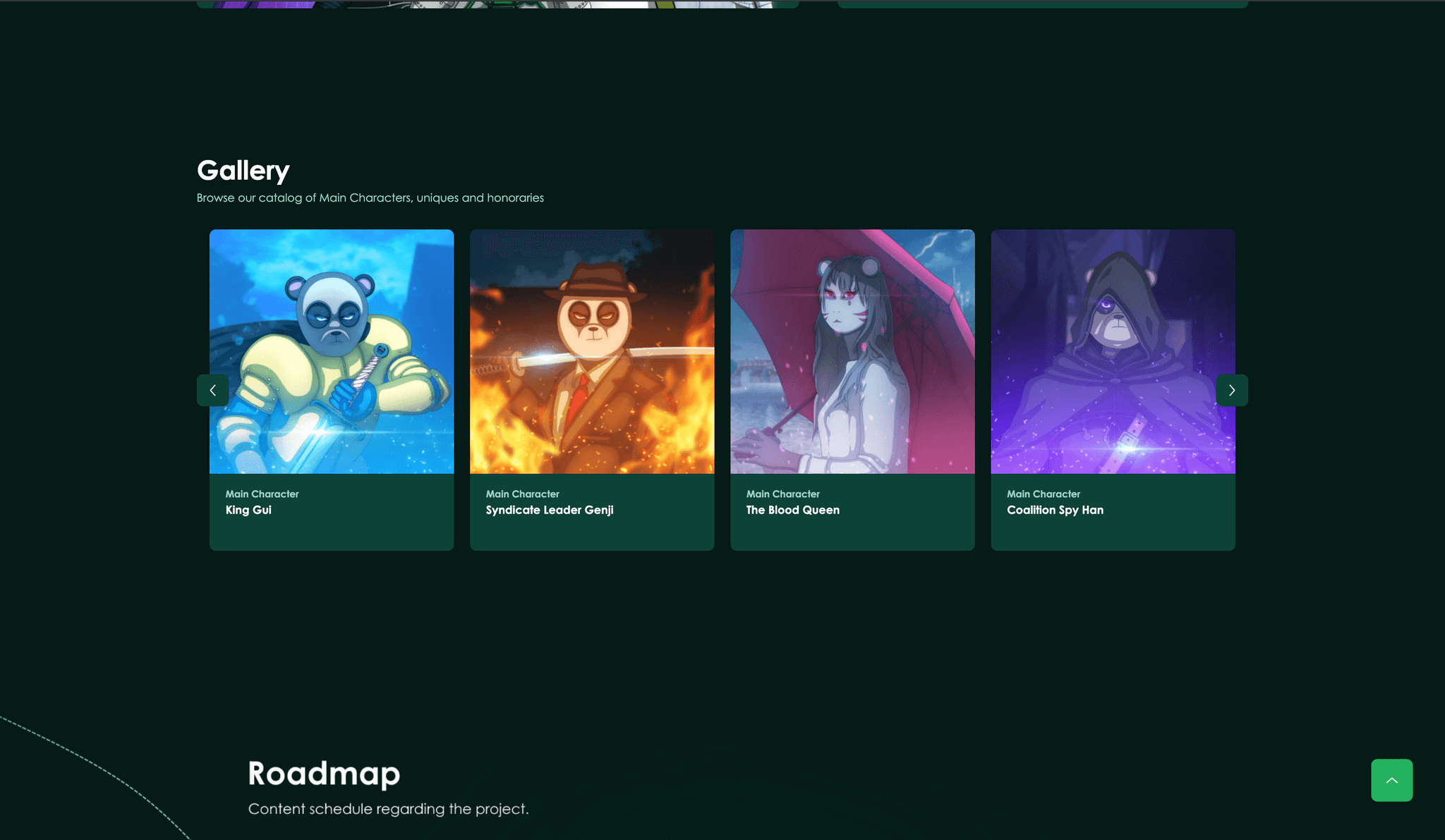This screenshot has width=1445, height=840.
Task: Click the gallery previous arrow button
Action: click(x=212, y=390)
